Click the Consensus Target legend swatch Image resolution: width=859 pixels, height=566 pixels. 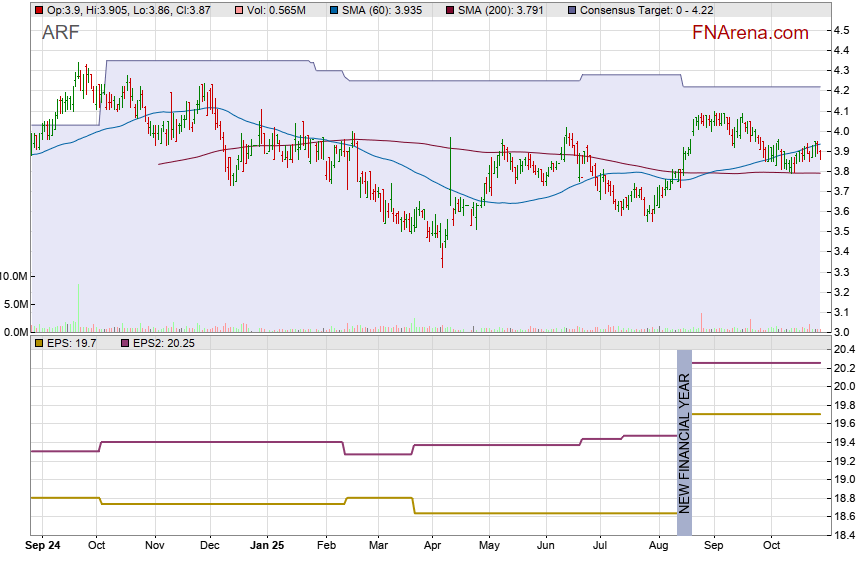[x=571, y=10]
